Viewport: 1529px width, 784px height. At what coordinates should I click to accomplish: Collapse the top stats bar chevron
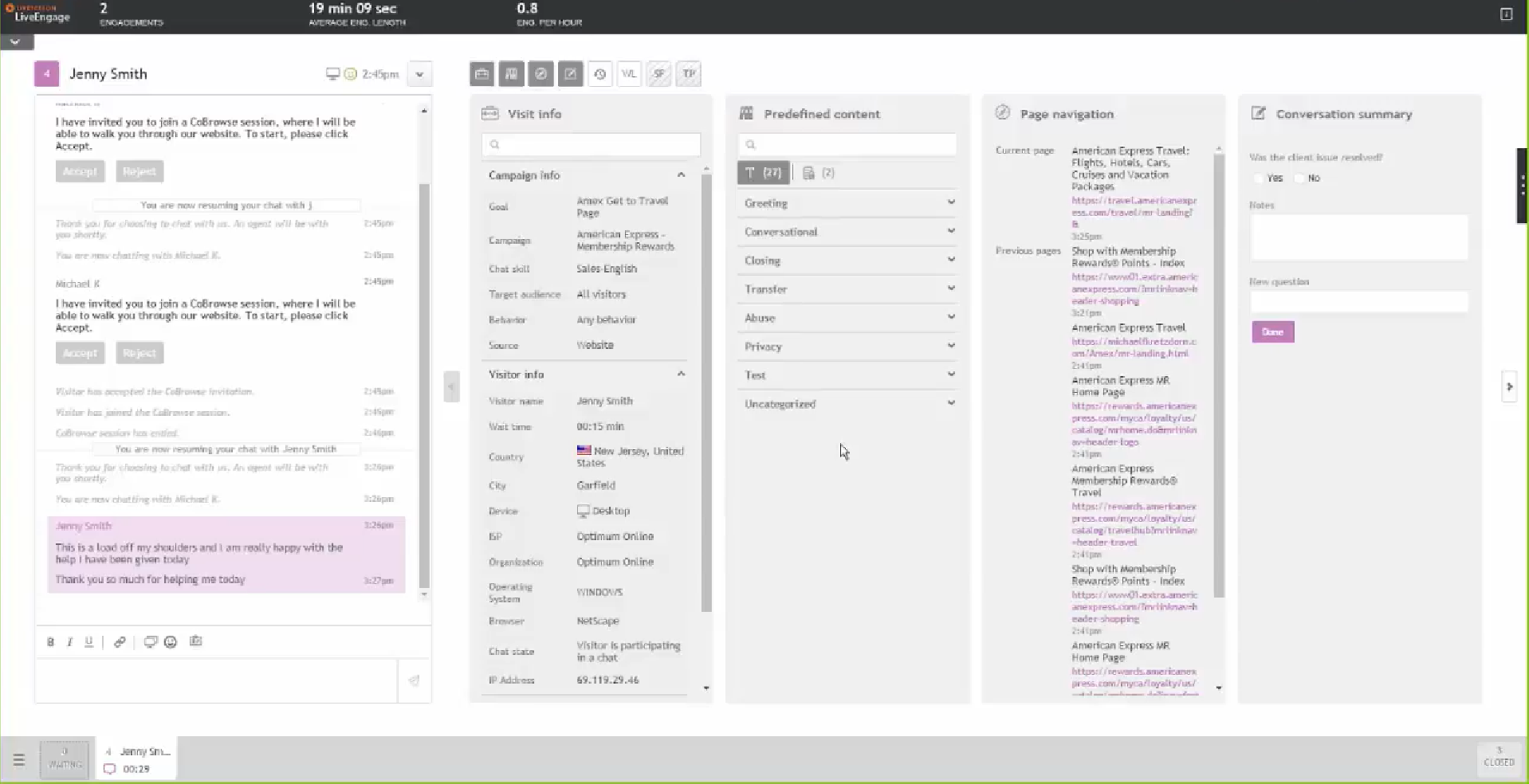[x=16, y=41]
